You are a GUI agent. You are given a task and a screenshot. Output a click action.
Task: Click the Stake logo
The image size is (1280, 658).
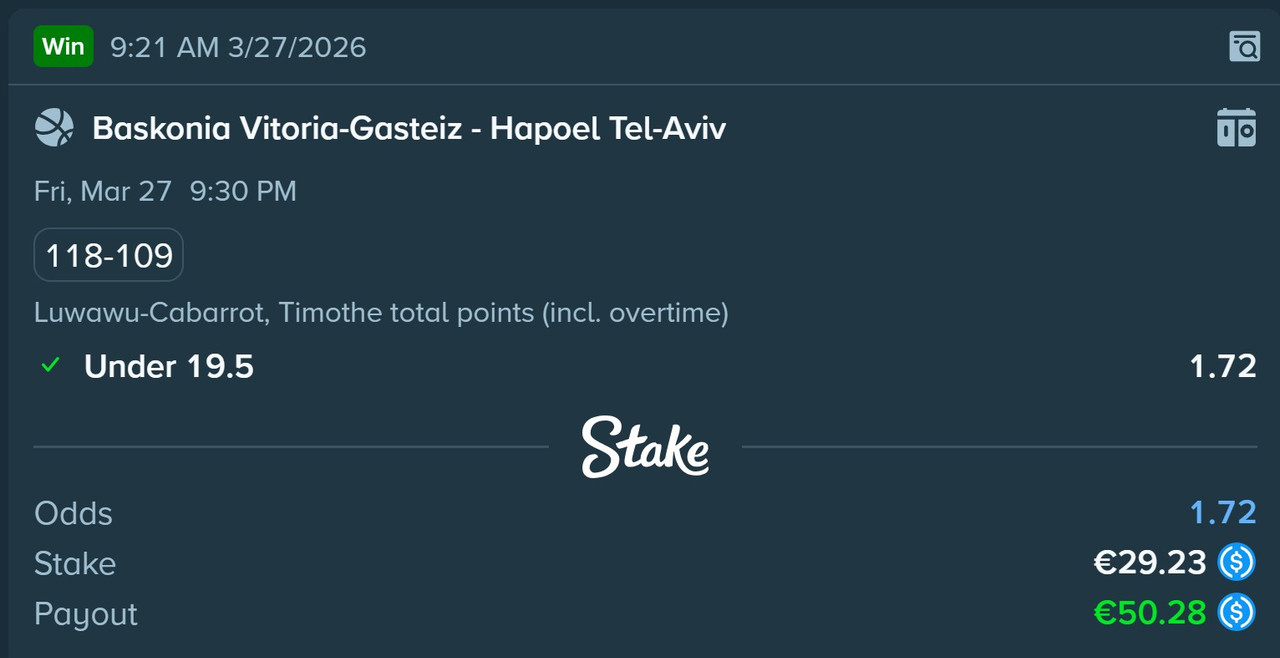645,447
